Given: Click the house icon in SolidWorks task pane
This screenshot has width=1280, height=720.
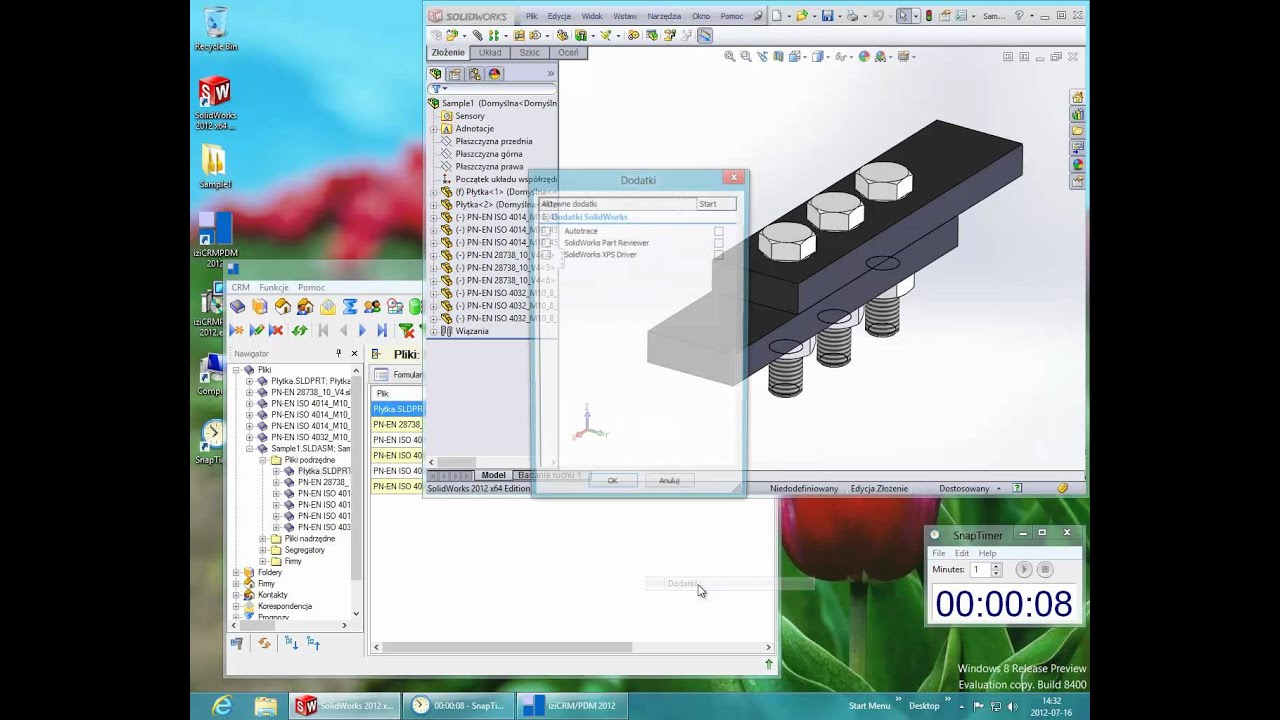Looking at the screenshot, I should (1077, 97).
